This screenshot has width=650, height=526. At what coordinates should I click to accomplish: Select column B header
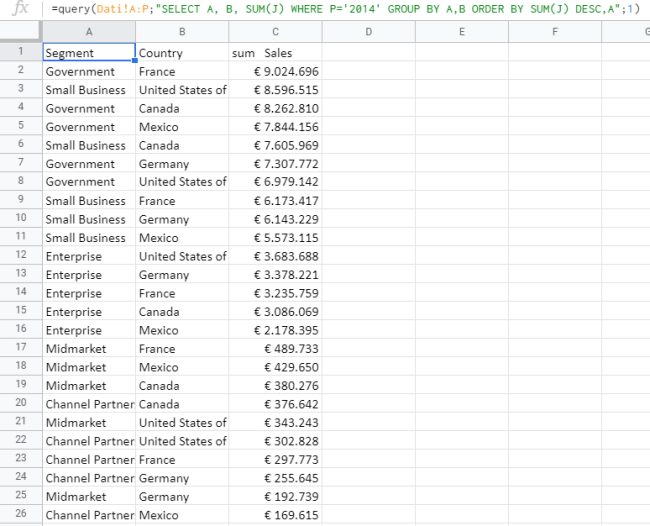point(181,32)
